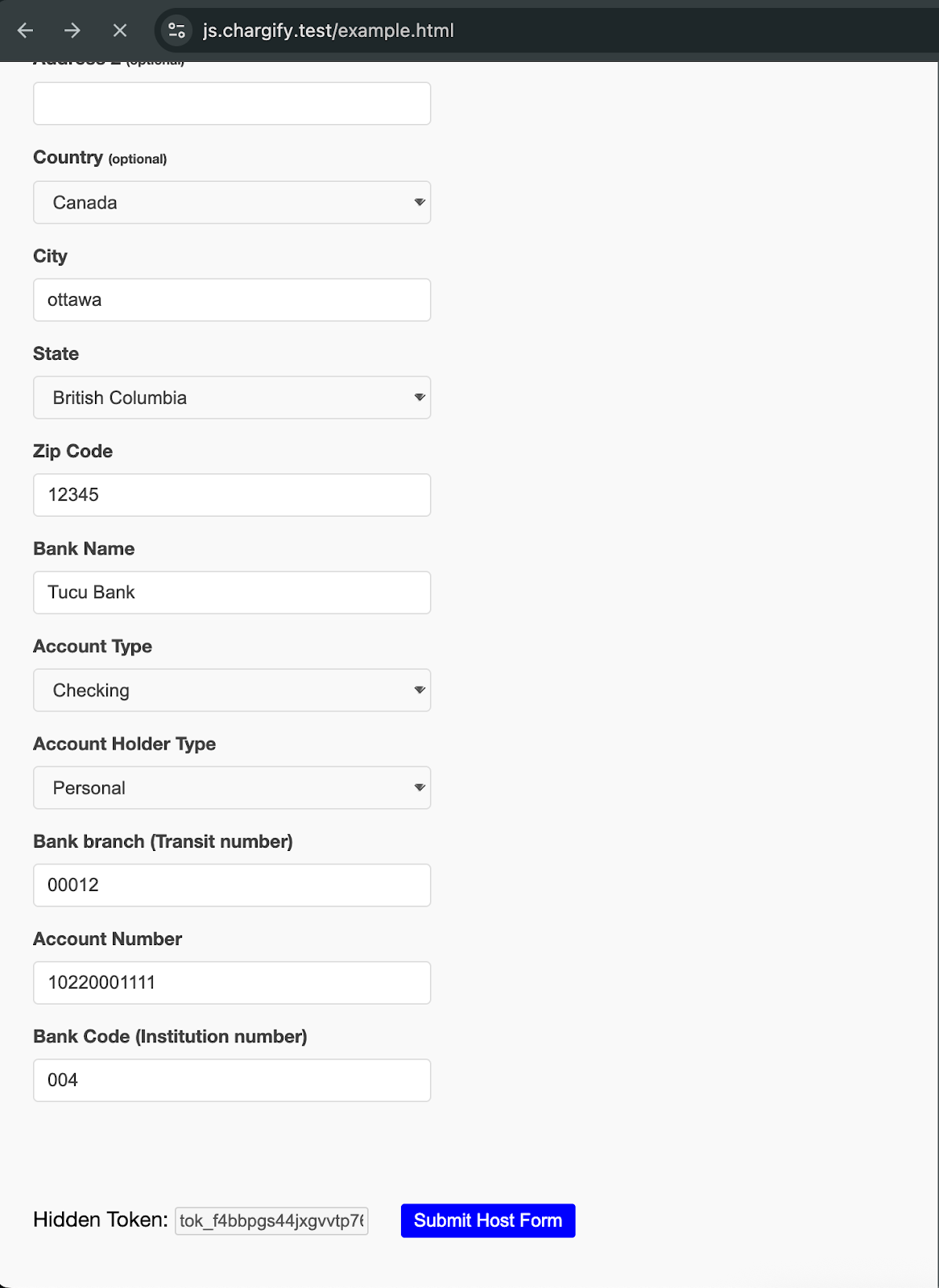Expand the State dropdown showing British Columbia

coord(232,398)
